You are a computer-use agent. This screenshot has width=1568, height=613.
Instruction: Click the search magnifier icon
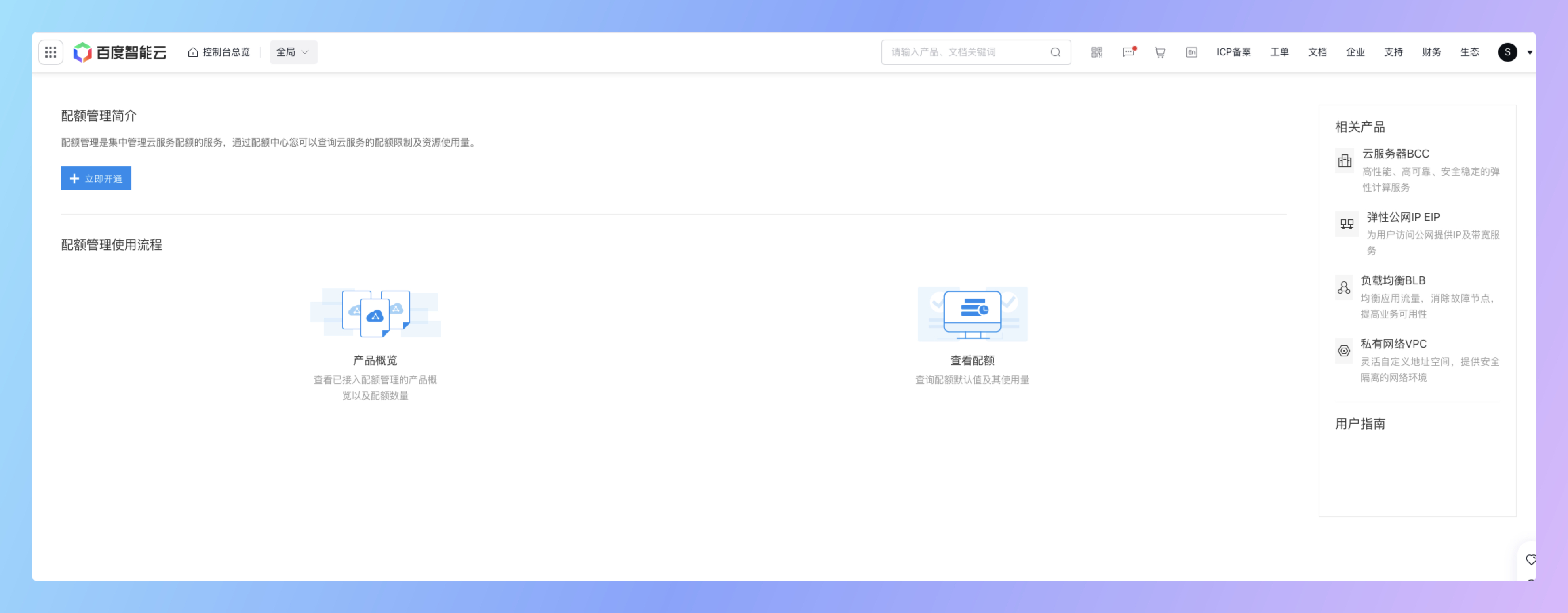1056,52
